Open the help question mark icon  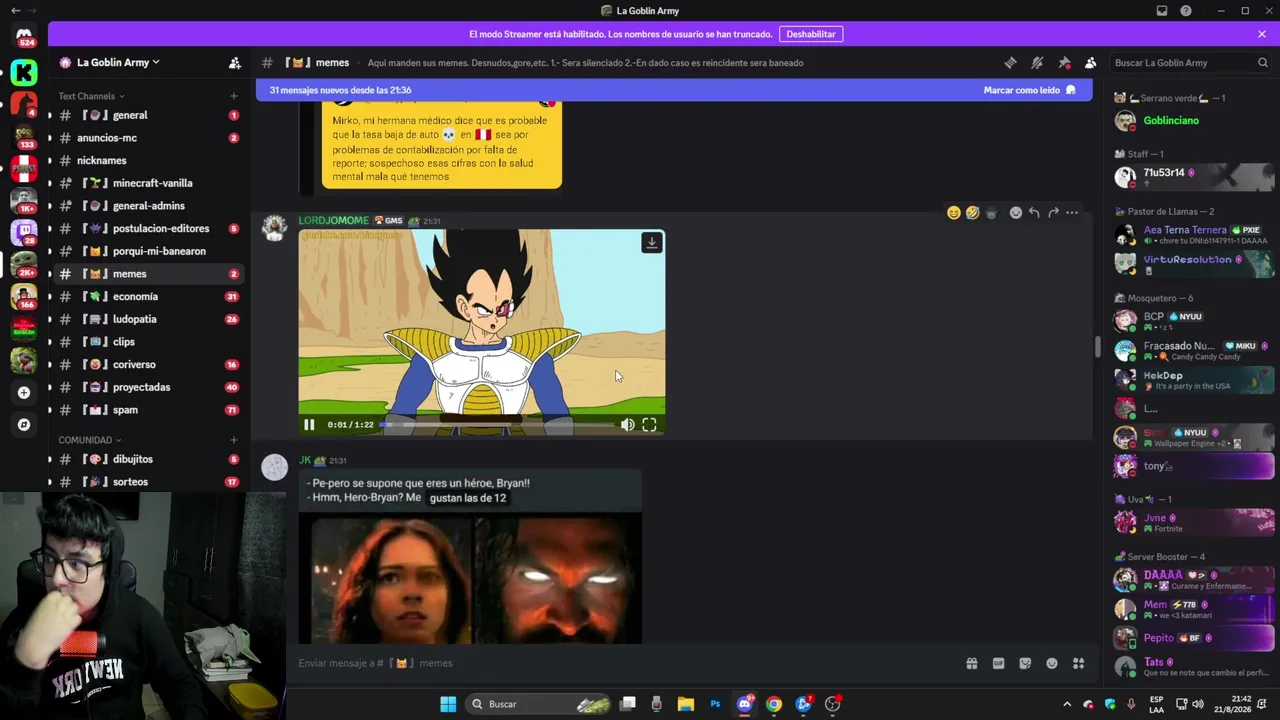(1186, 11)
